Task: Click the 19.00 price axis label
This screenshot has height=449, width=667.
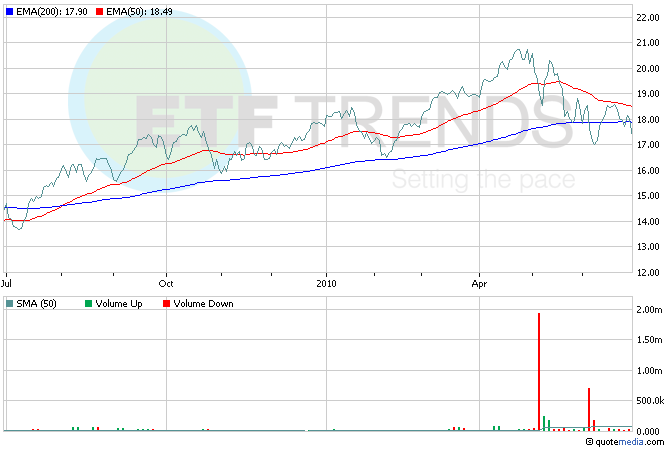Action: (648, 94)
